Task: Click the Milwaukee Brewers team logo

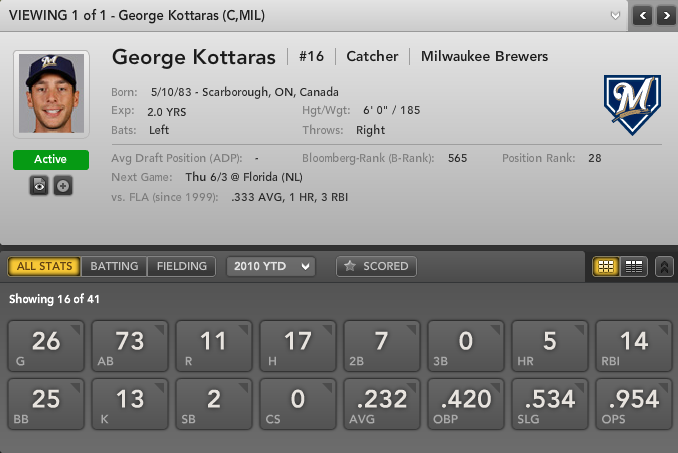Action: 632,104
